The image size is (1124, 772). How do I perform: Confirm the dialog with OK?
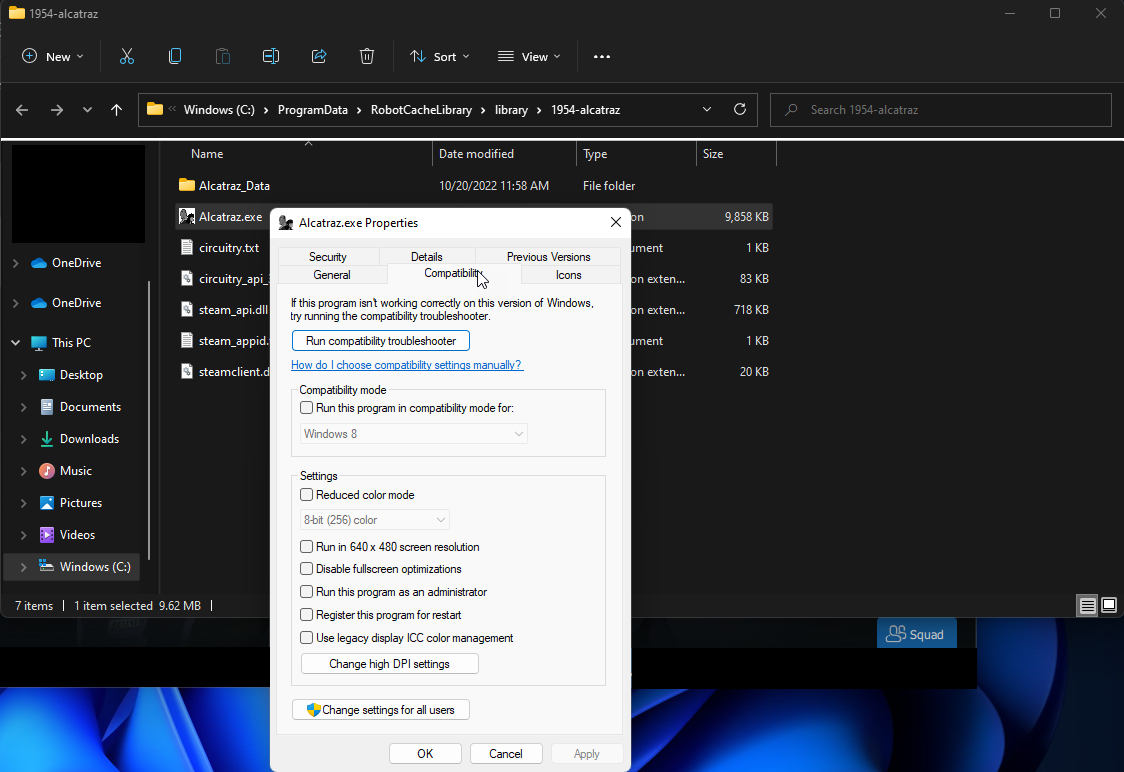tap(425, 753)
